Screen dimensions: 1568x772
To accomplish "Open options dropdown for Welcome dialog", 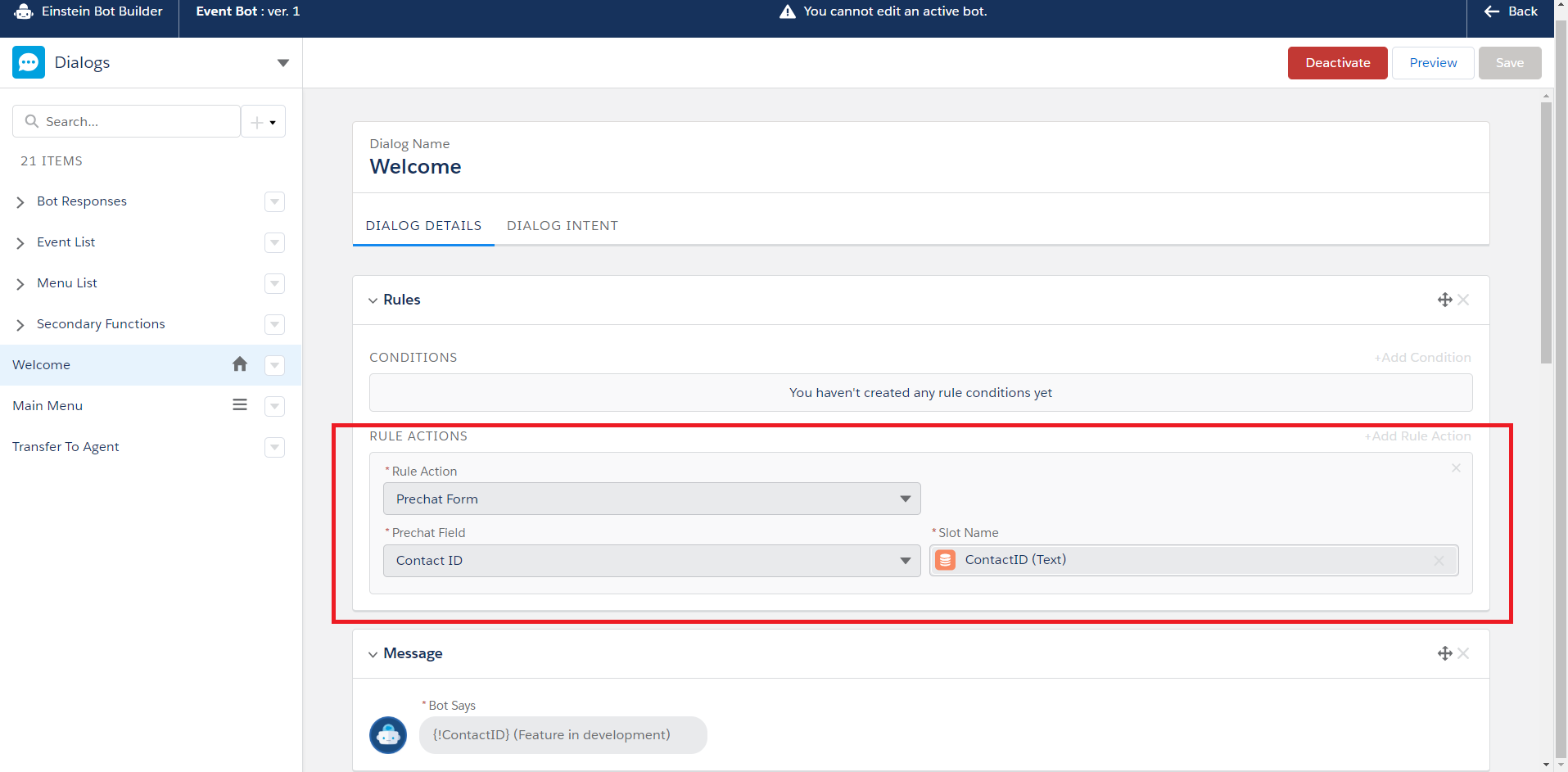I will click(275, 365).
